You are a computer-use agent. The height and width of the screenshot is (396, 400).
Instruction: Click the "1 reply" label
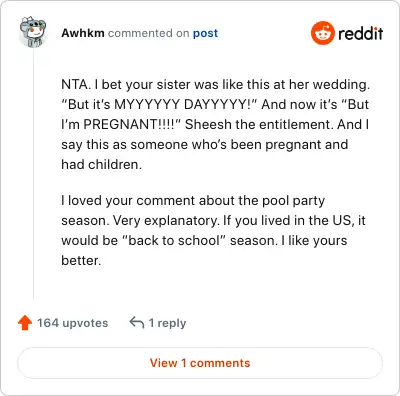point(167,323)
